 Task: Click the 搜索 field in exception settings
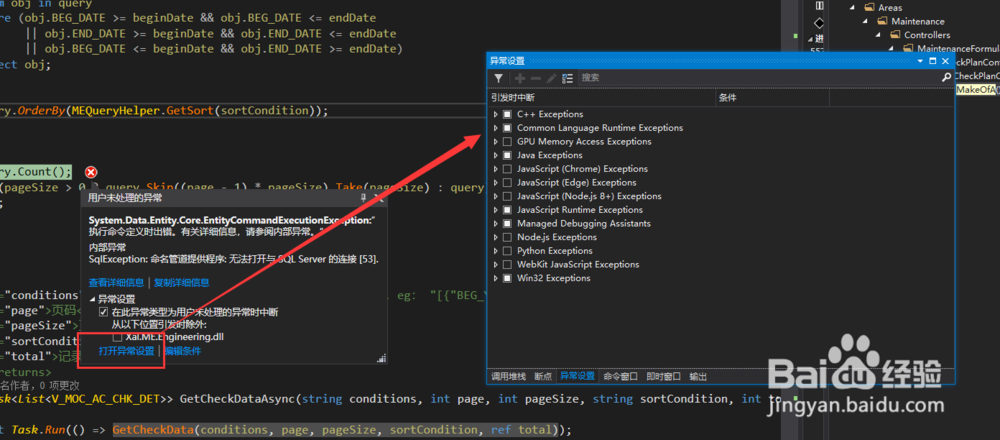coord(750,77)
